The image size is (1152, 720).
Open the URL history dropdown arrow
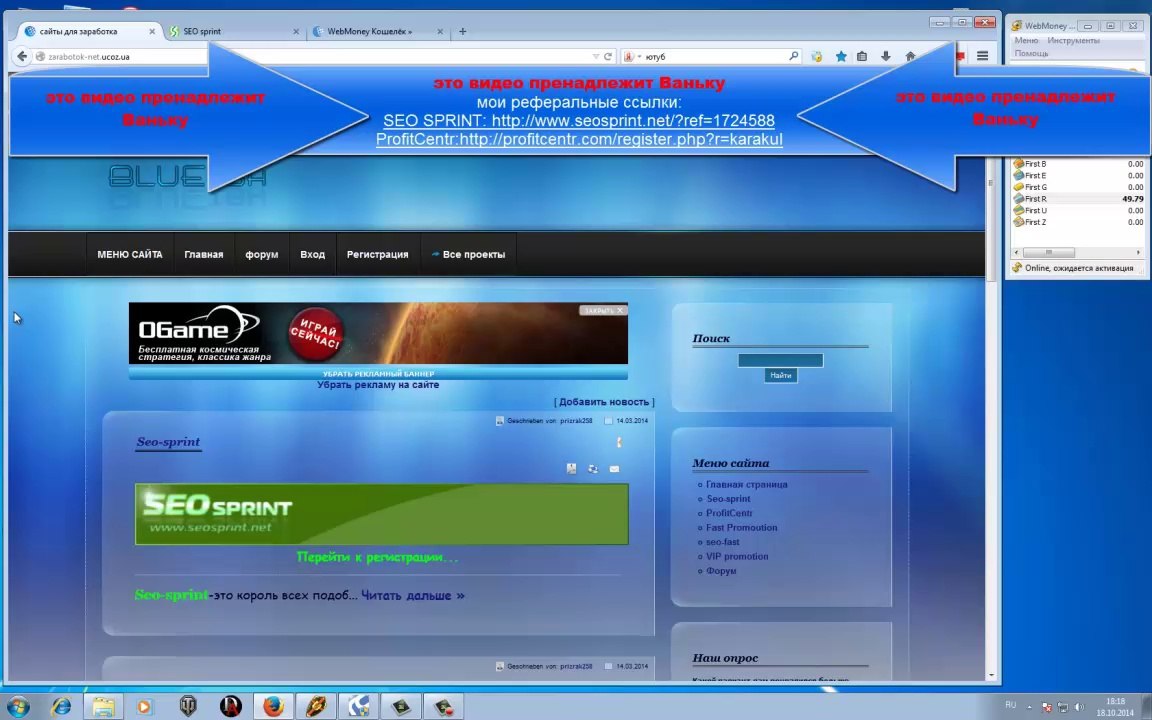(596, 57)
